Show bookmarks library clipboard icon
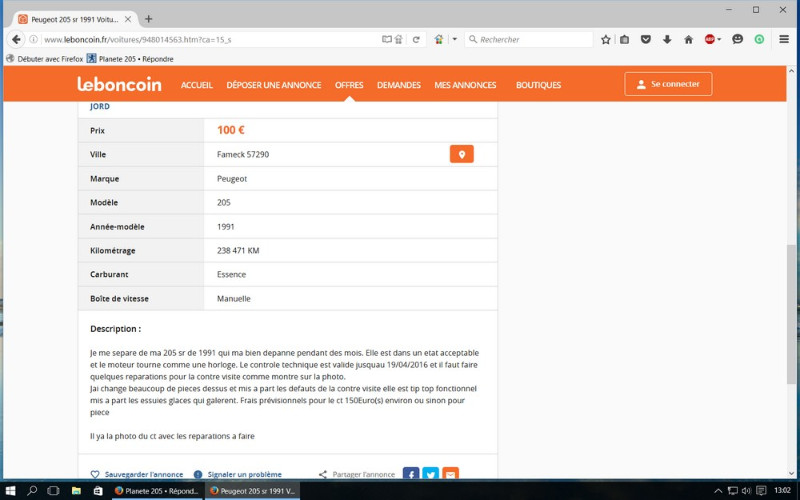Image resolution: width=800 pixels, height=500 pixels. [624, 39]
